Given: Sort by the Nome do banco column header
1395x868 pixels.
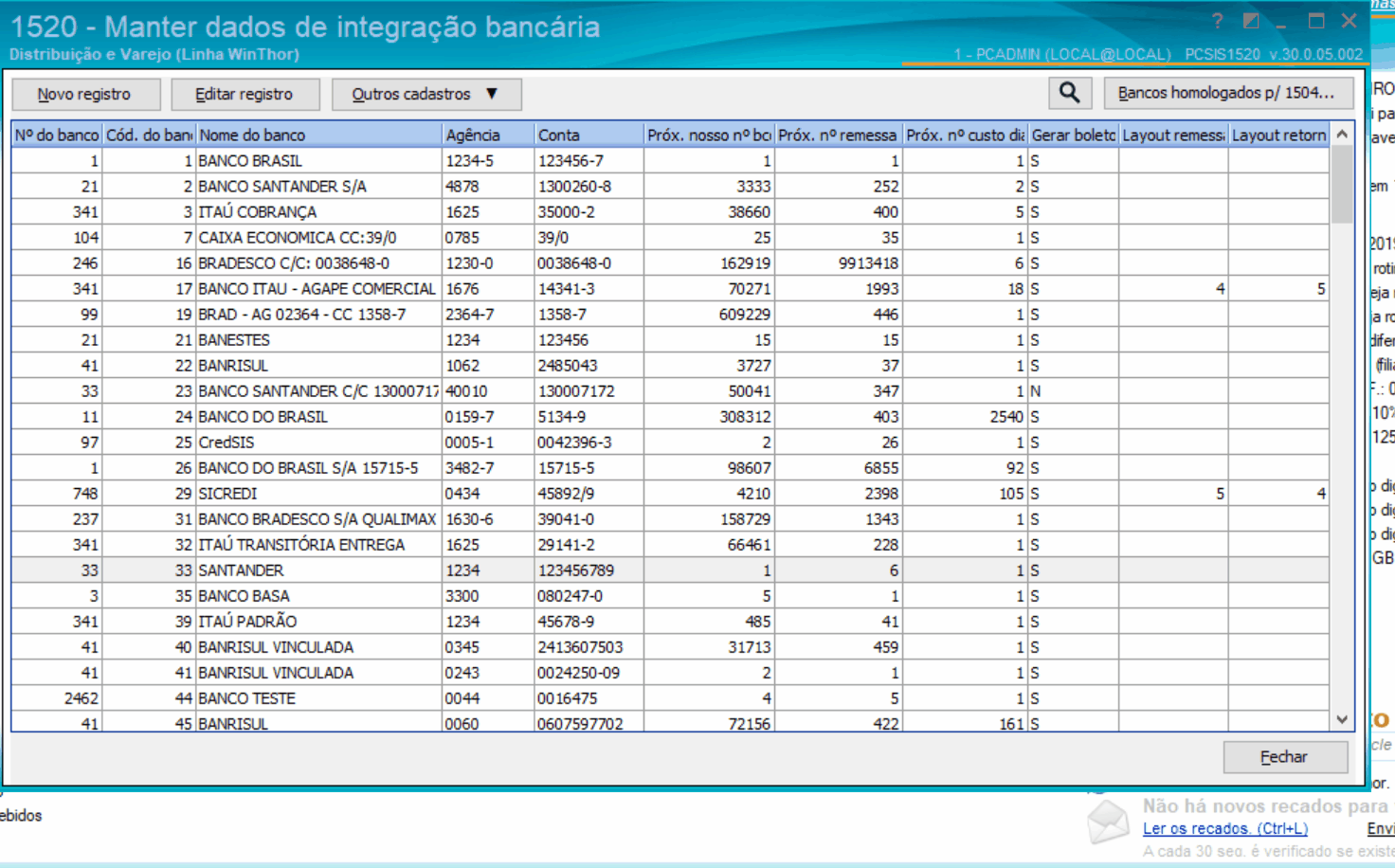Looking at the screenshot, I should click(x=317, y=135).
